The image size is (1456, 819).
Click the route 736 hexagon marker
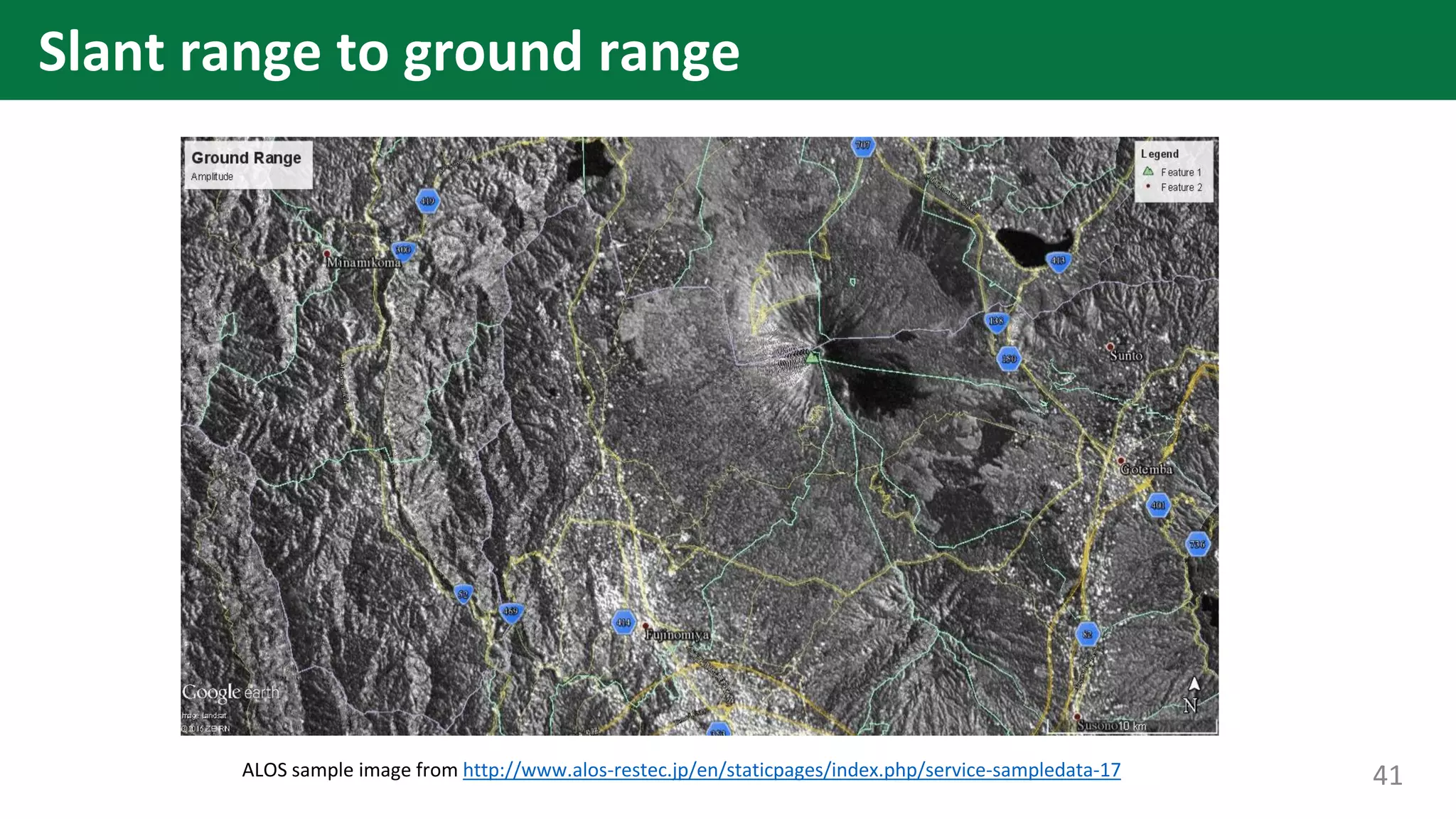click(x=1198, y=545)
